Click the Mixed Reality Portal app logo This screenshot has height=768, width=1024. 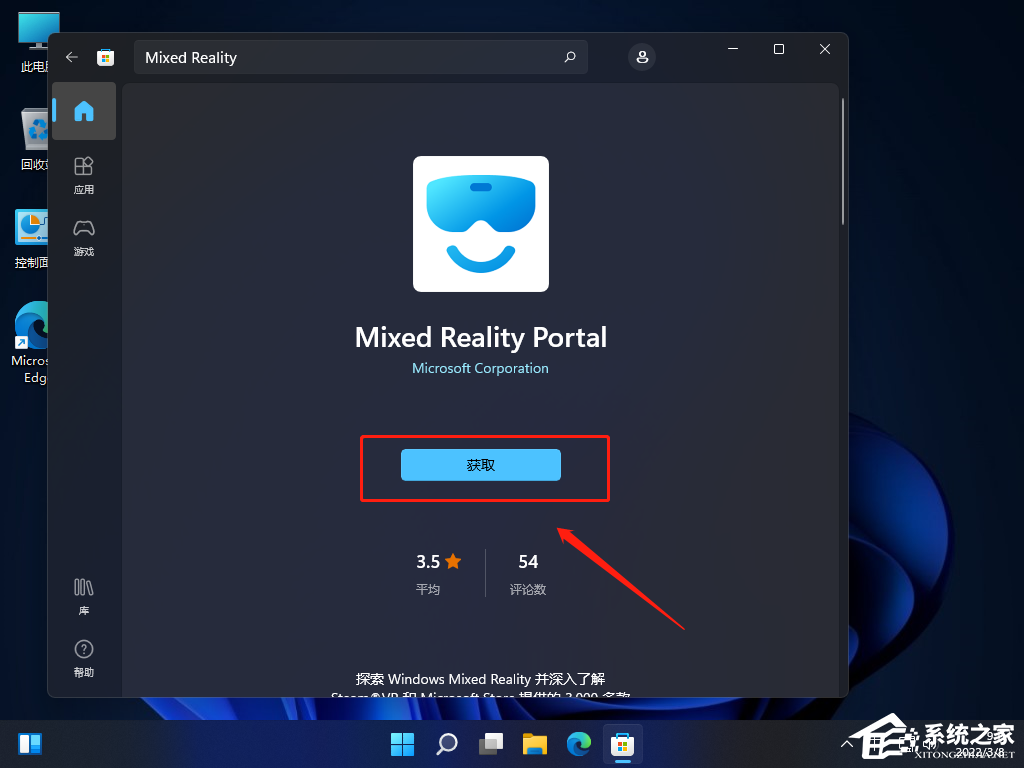click(x=481, y=224)
